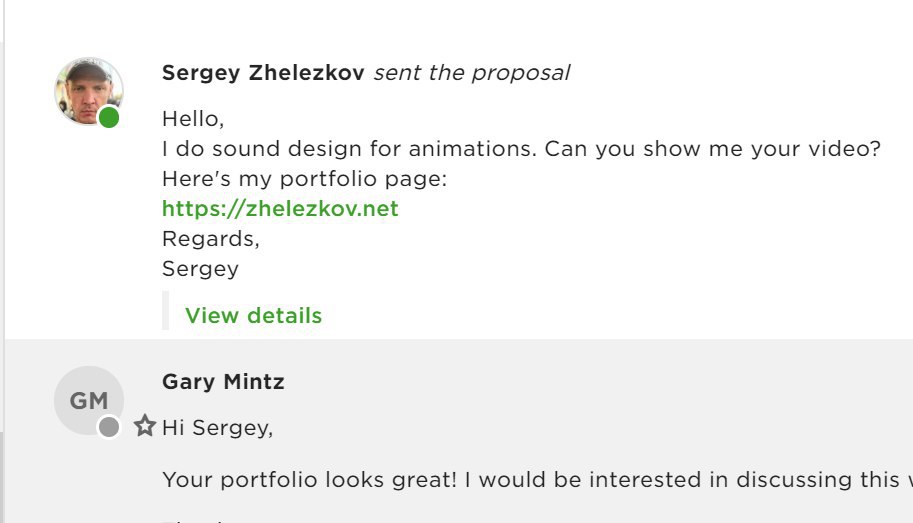
Task: Open Sergey Zhelezkov's profile photo
Action: tap(89, 91)
